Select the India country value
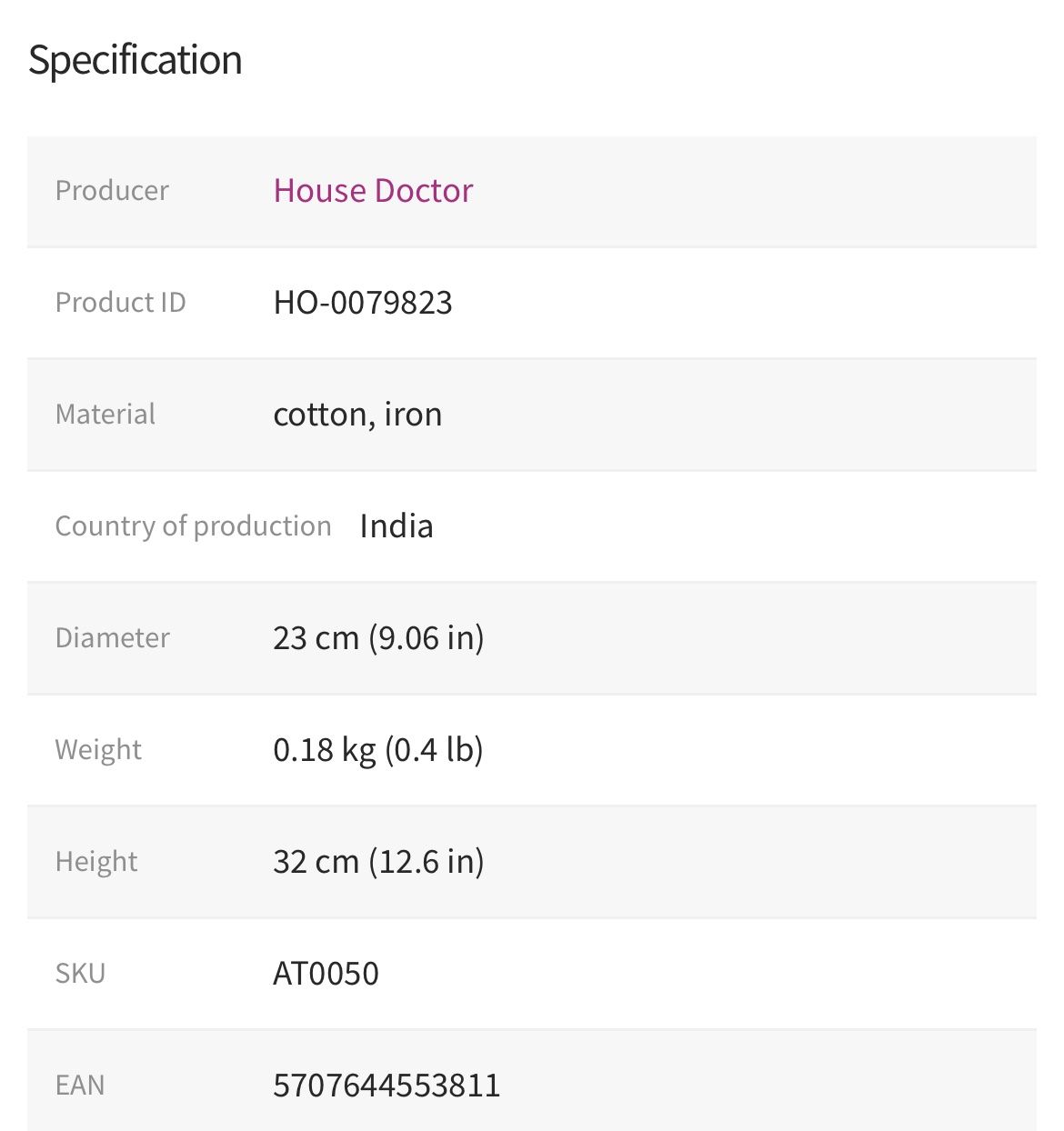Viewport: 1064px width, 1131px height. tap(396, 526)
